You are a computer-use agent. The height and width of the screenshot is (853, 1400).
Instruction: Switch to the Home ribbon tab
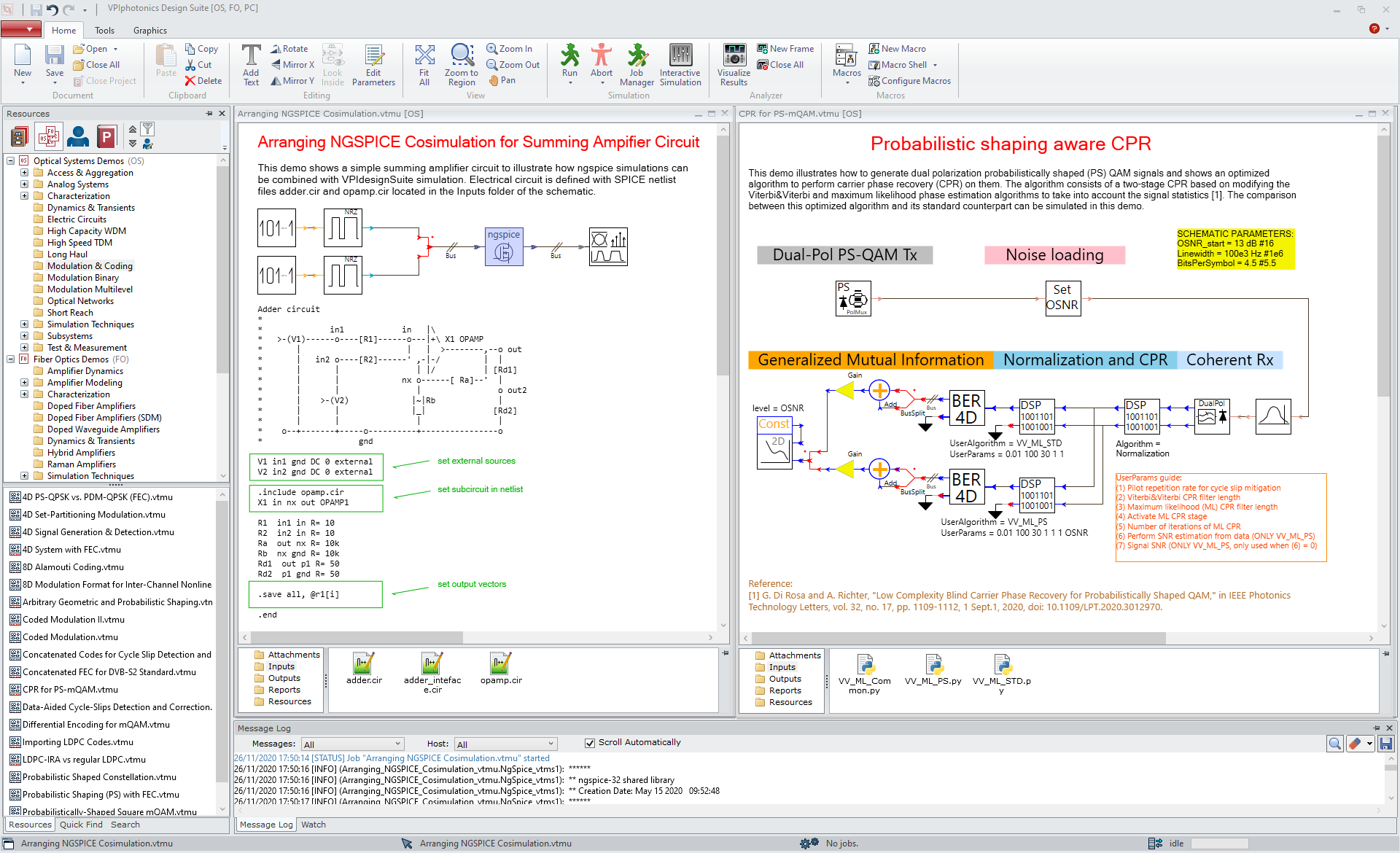point(63,31)
